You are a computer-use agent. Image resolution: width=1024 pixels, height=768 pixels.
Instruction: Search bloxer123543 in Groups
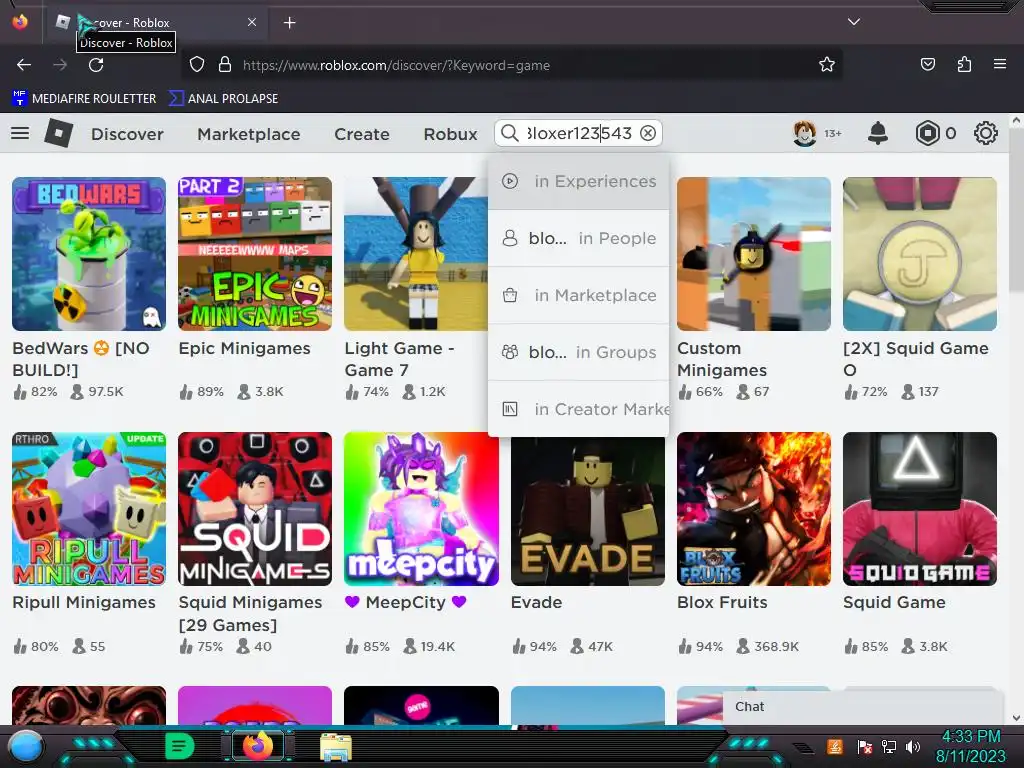[x=579, y=352]
